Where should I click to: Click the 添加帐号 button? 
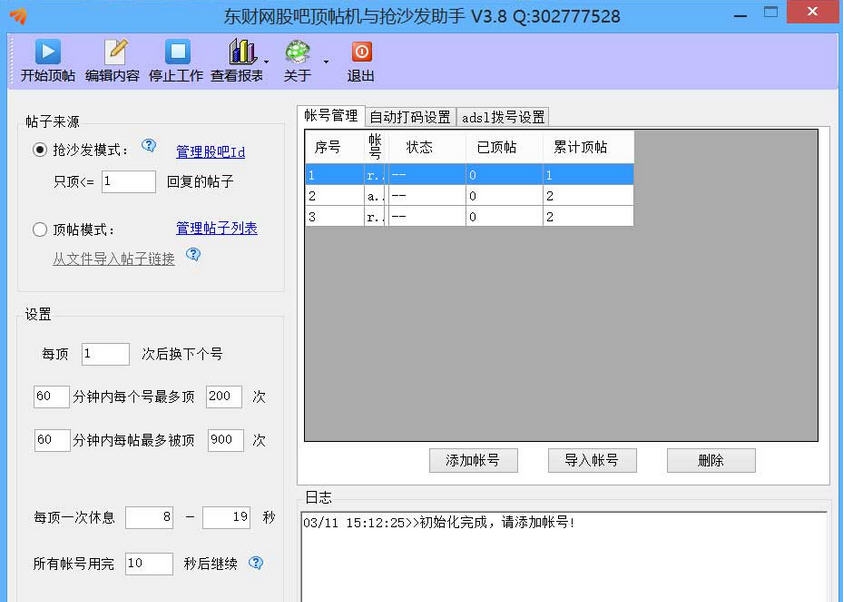pos(473,460)
